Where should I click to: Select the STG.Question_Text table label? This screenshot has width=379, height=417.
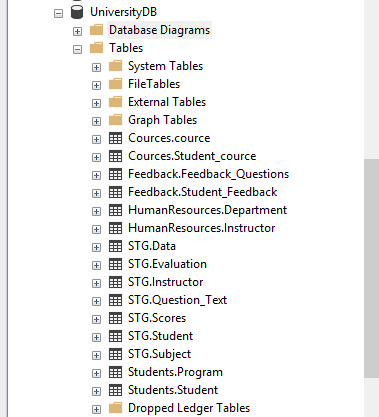pos(177,300)
